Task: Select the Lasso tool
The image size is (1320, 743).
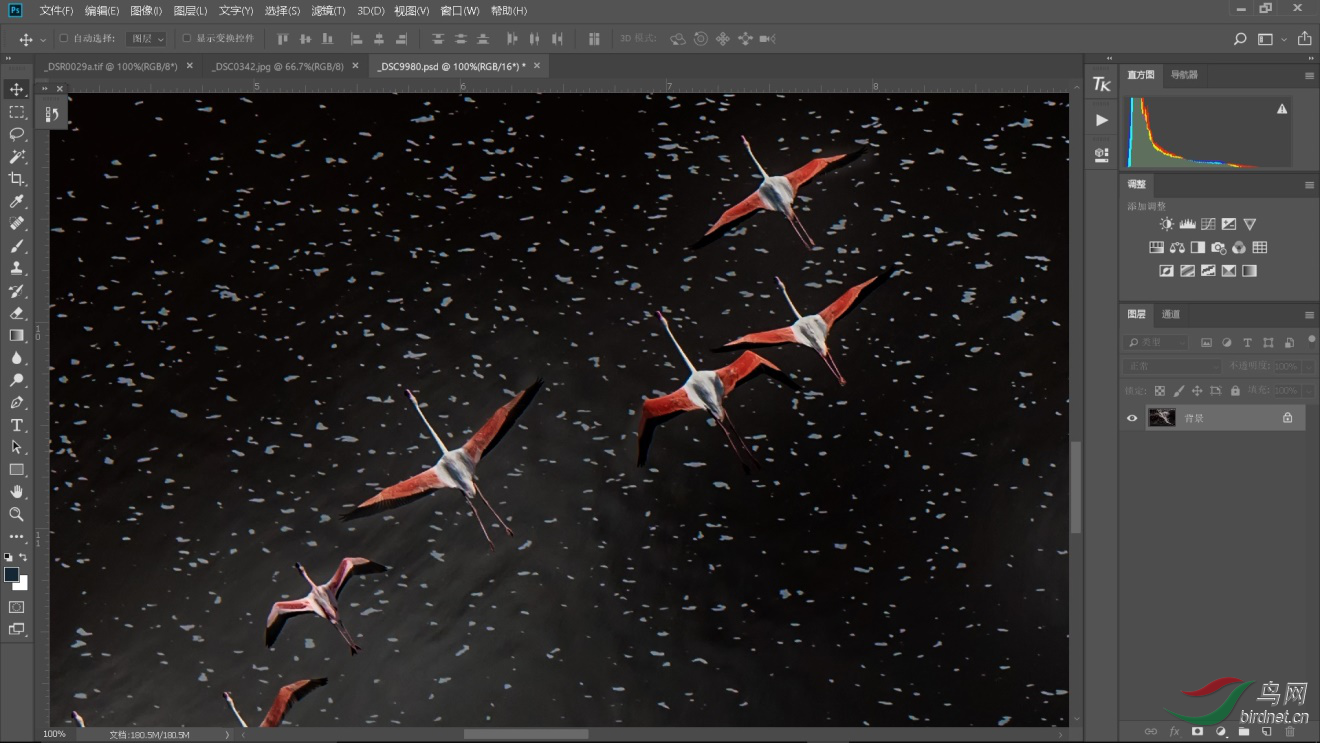Action: coord(17,134)
